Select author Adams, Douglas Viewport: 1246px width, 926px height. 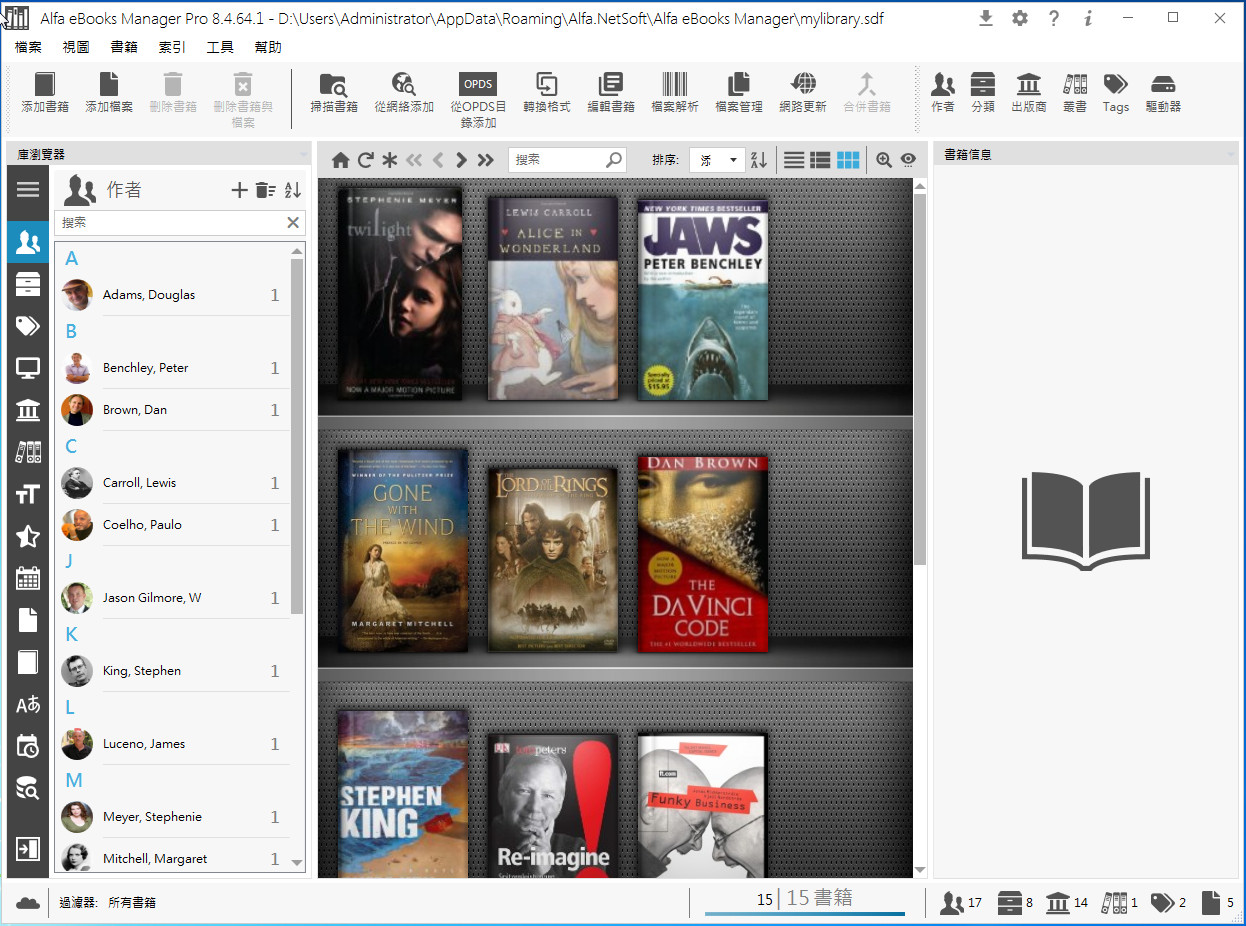point(173,295)
